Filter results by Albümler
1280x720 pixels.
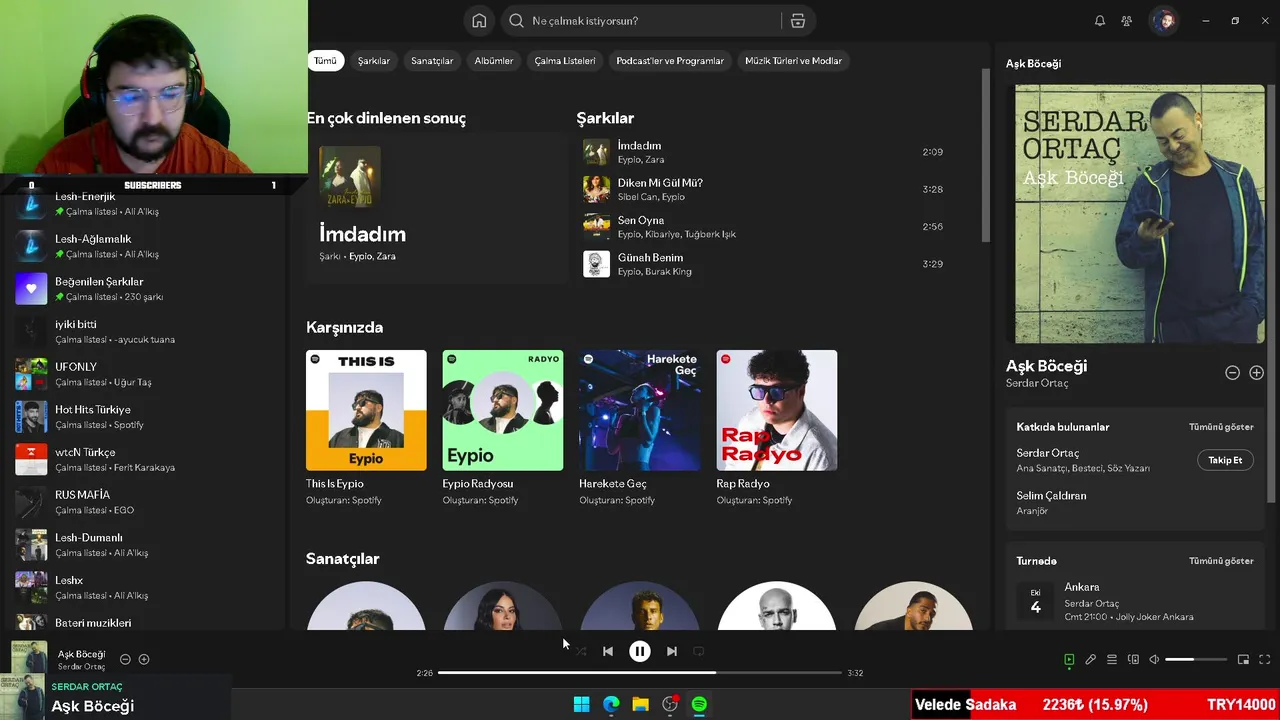tap(494, 61)
